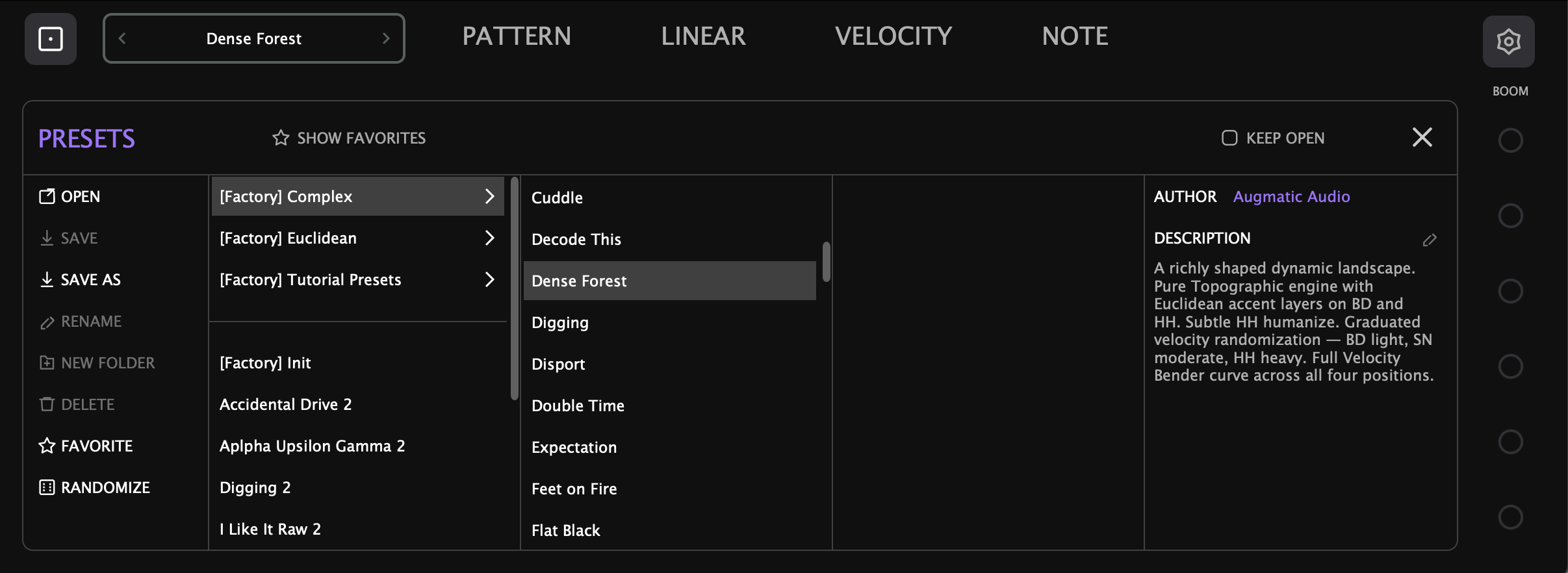
Task: Create a new folder with the New Folder icon
Action: (x=46, y=363)
